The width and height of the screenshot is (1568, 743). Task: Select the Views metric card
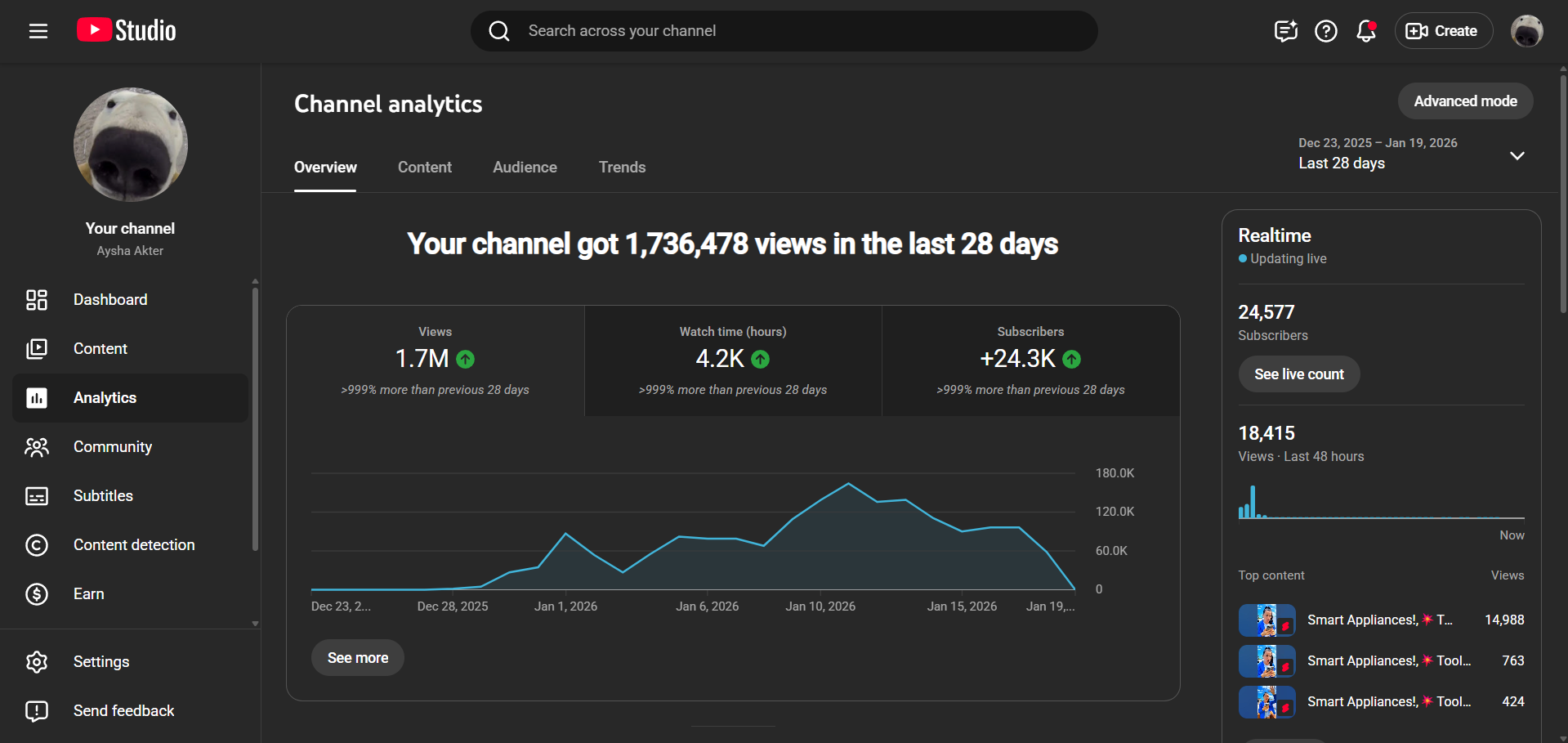pyautogui.click(x=435, y=360)
